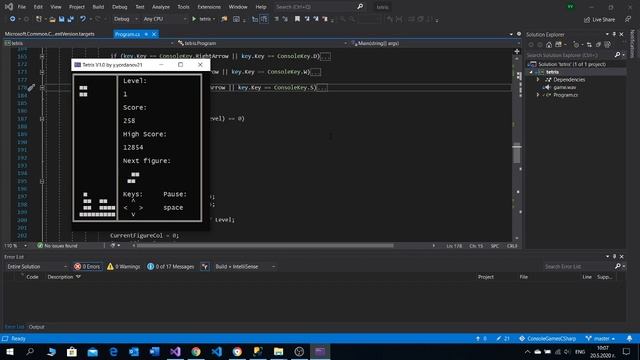Screen dimensions: 640x360
Task: Switch to the Microsoft.Common targets tab
Action: click(x=50, y=34)
